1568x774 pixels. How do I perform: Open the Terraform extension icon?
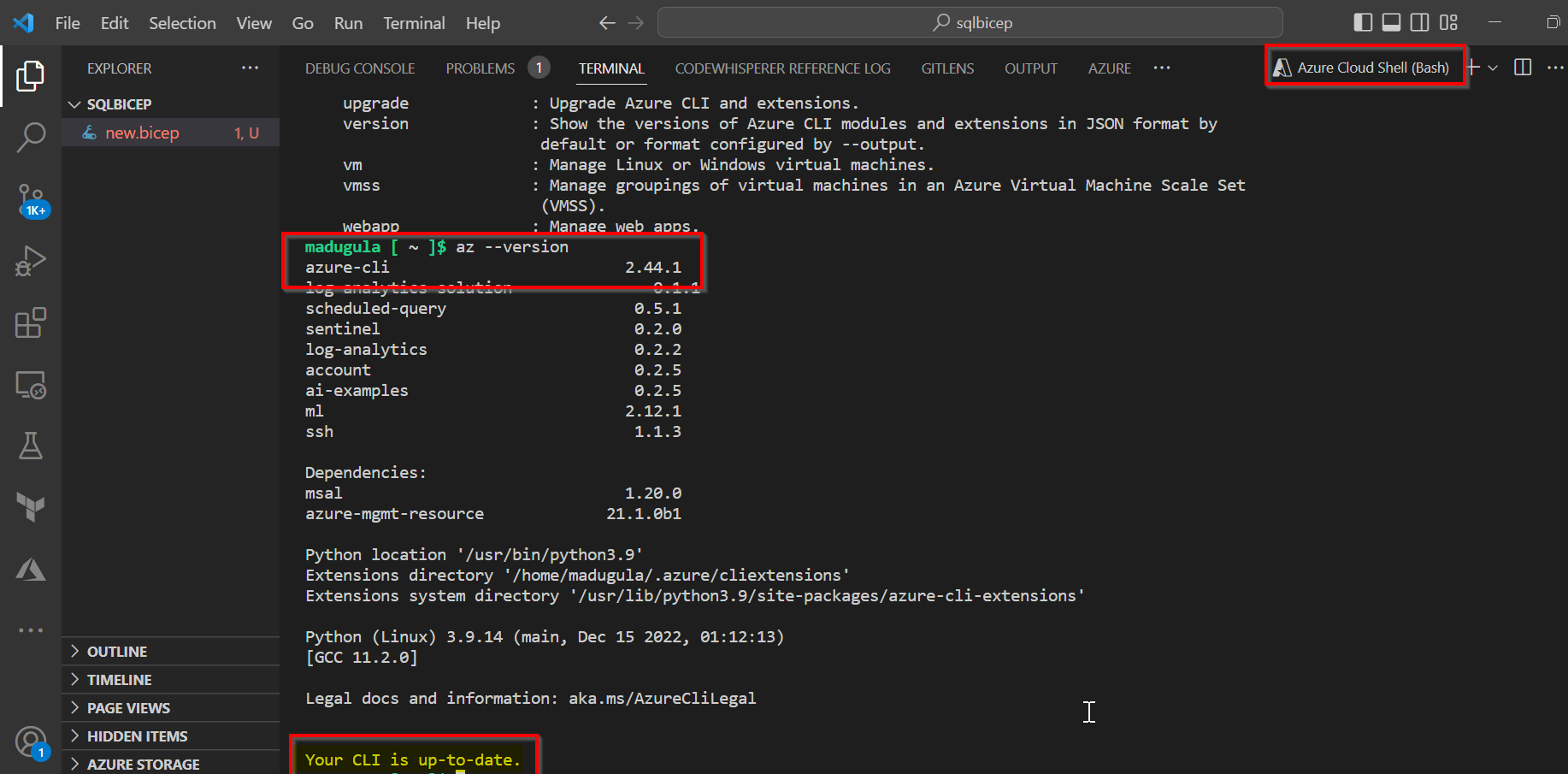pos(31,507)
